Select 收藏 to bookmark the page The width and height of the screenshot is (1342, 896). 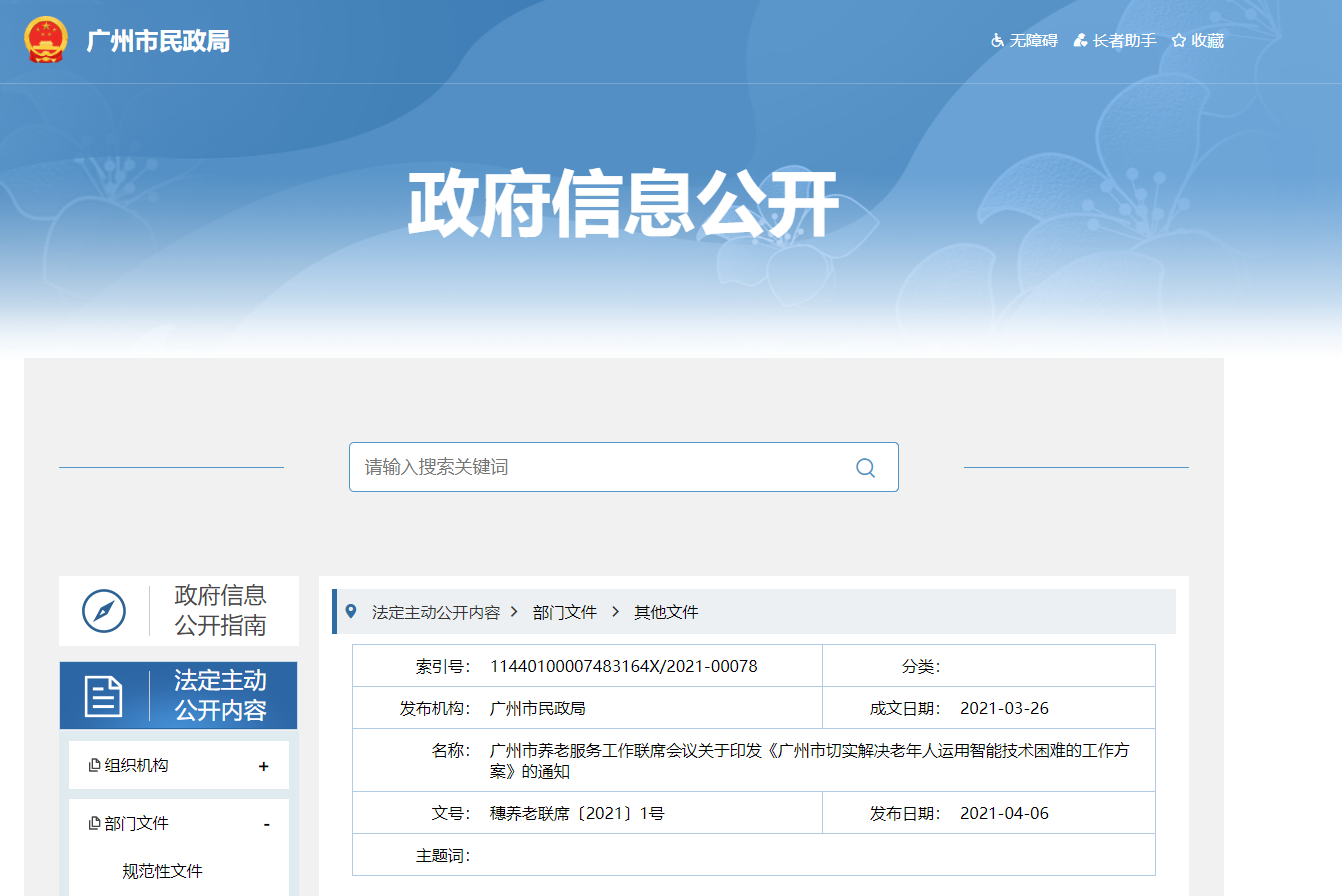click(1208, 41)
